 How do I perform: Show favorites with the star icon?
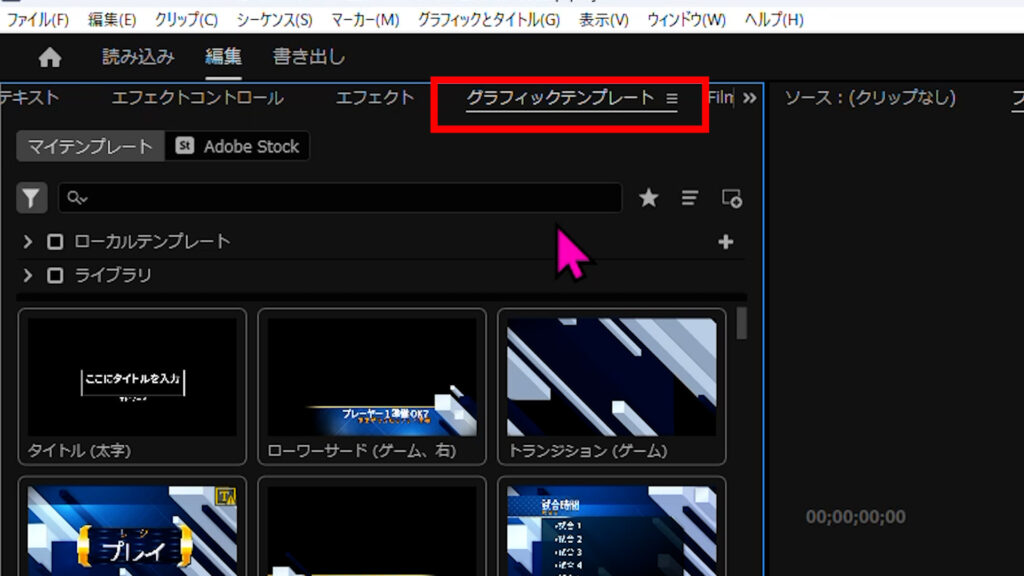(649, 198)
